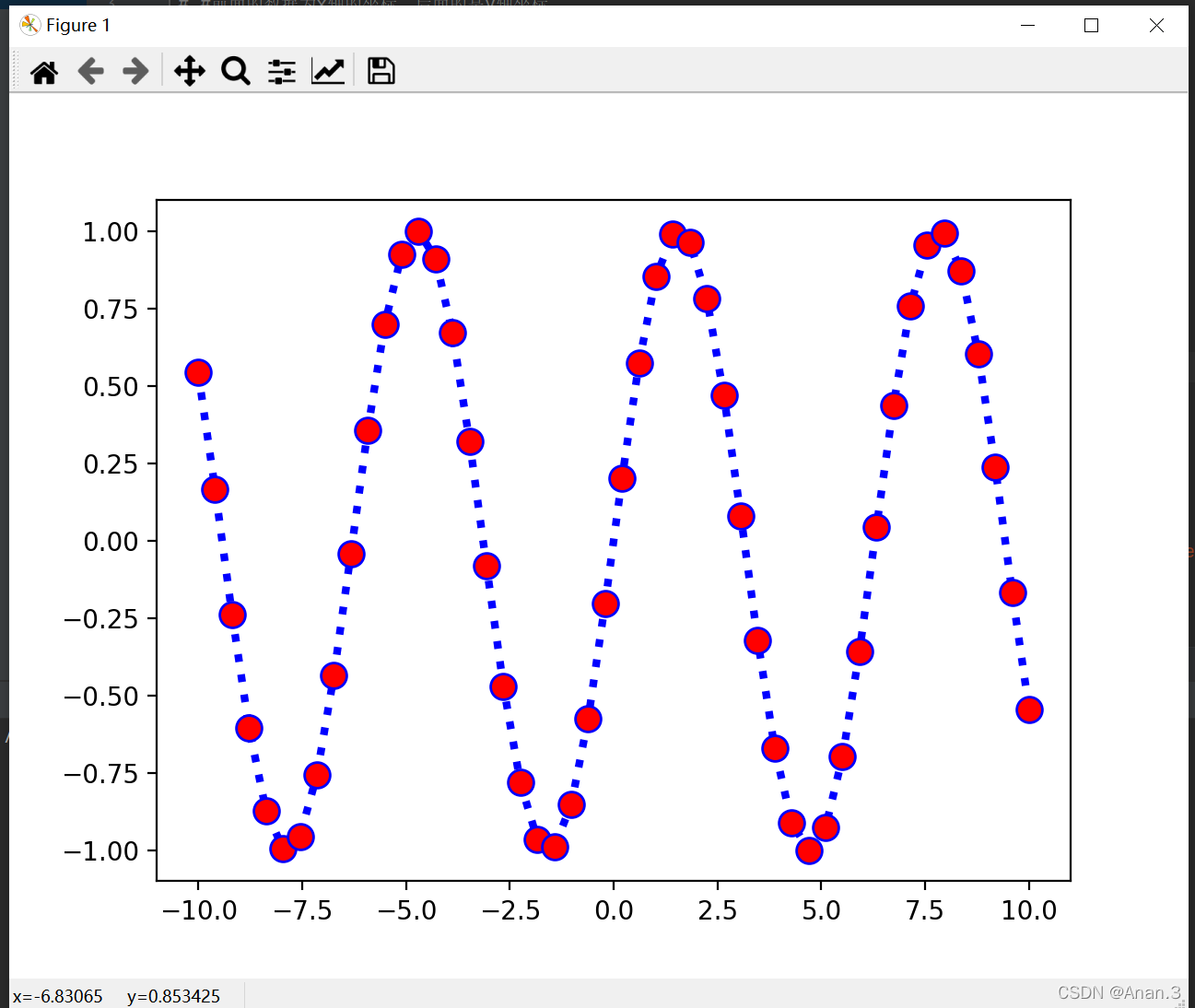Click the matplotlib logo in title bar
Image resolution: width=1195 pixels, height=1008 pixels.
tap(29, 25)
